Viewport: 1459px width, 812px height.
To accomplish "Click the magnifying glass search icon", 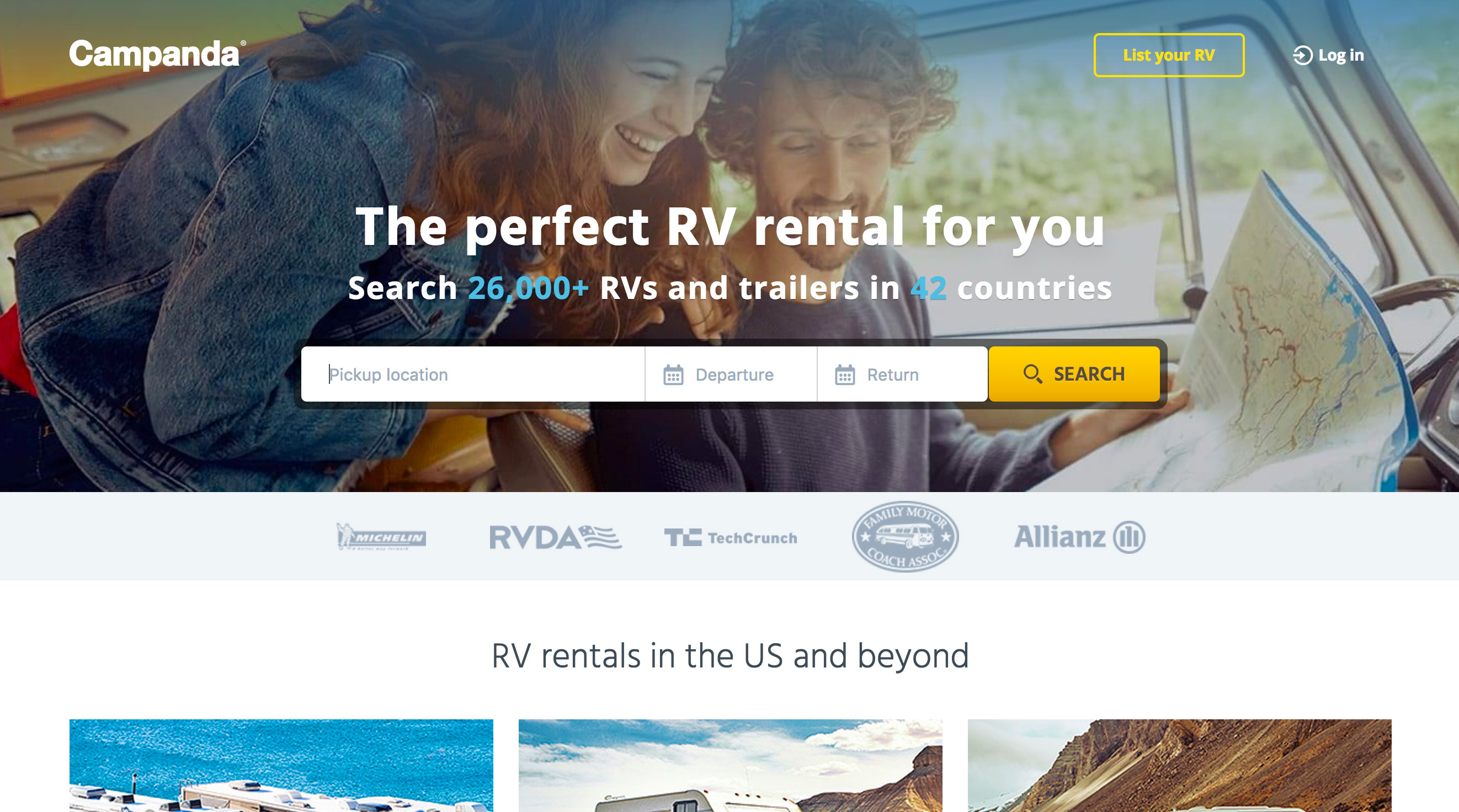I will (1032, 373).
